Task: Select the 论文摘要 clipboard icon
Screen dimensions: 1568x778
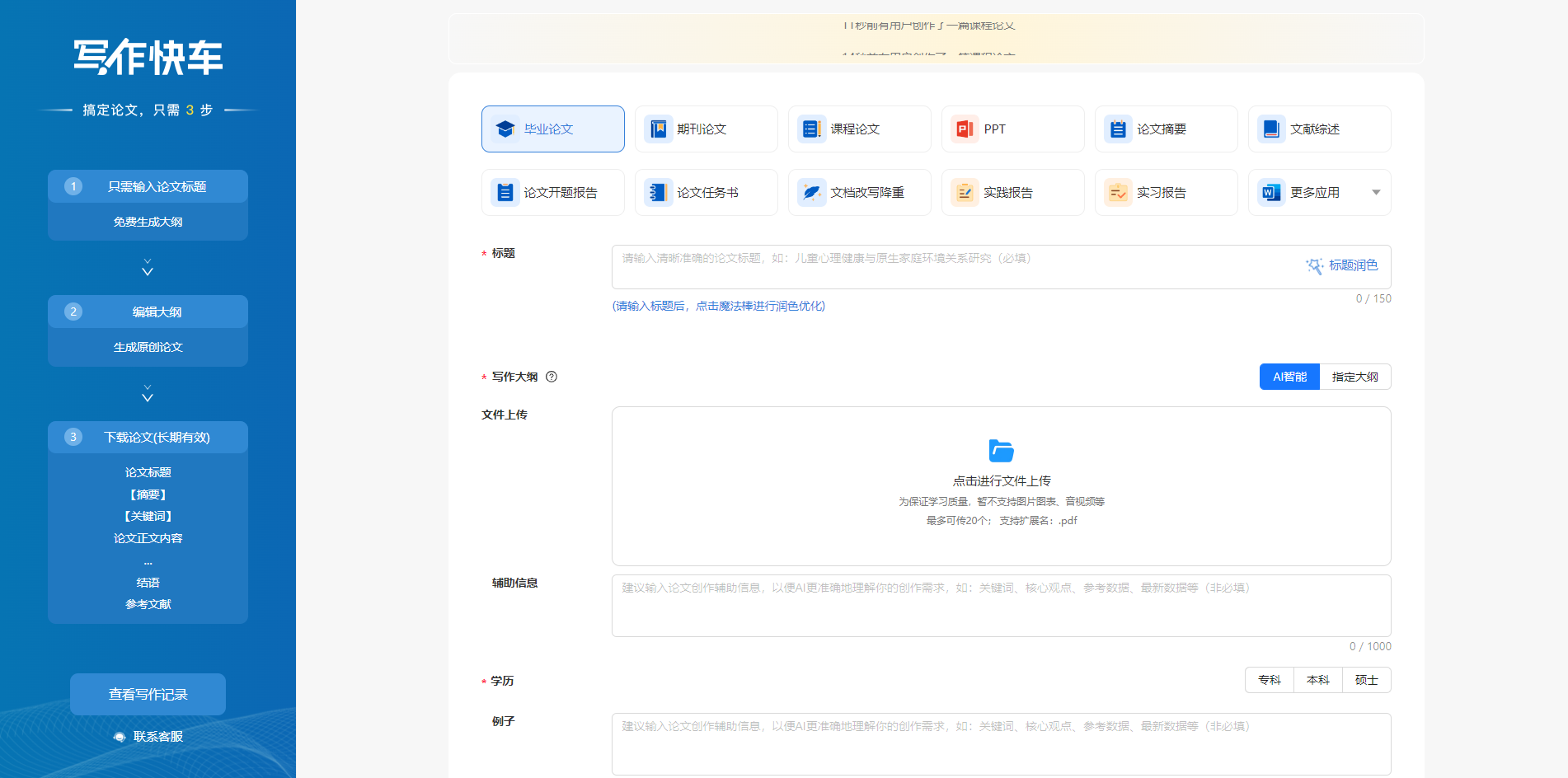Action: pyautogui.click(x=1117, y=129)
